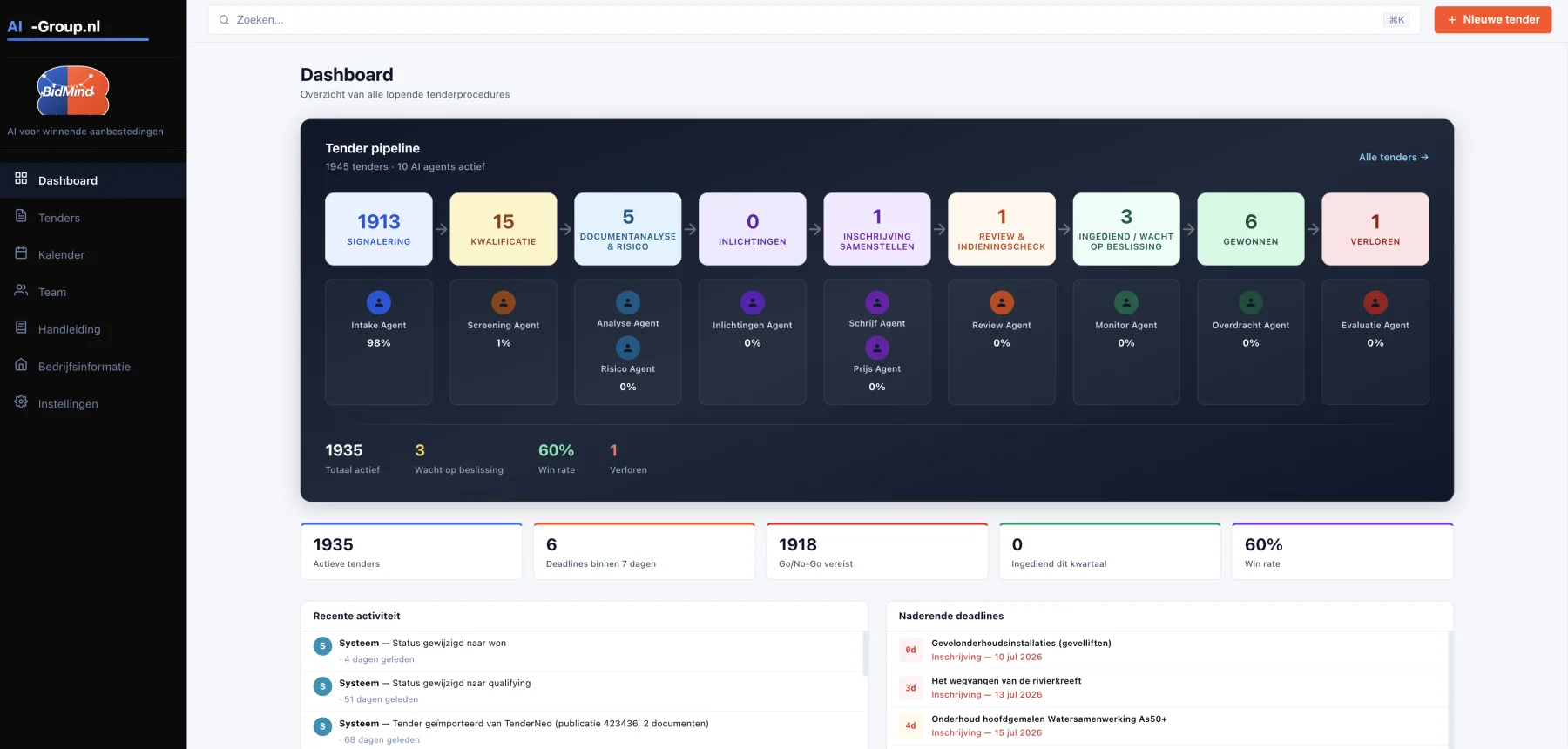Select the Kwalificatie stage card (15)

tap(504, 229)
